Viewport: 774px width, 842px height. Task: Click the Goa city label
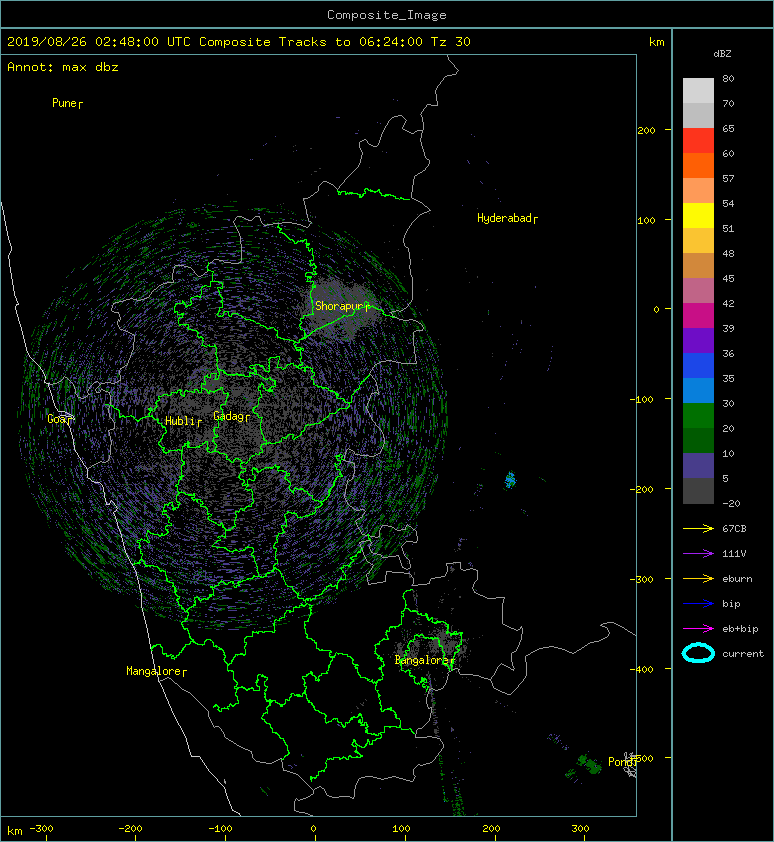(x=59, y=419)
